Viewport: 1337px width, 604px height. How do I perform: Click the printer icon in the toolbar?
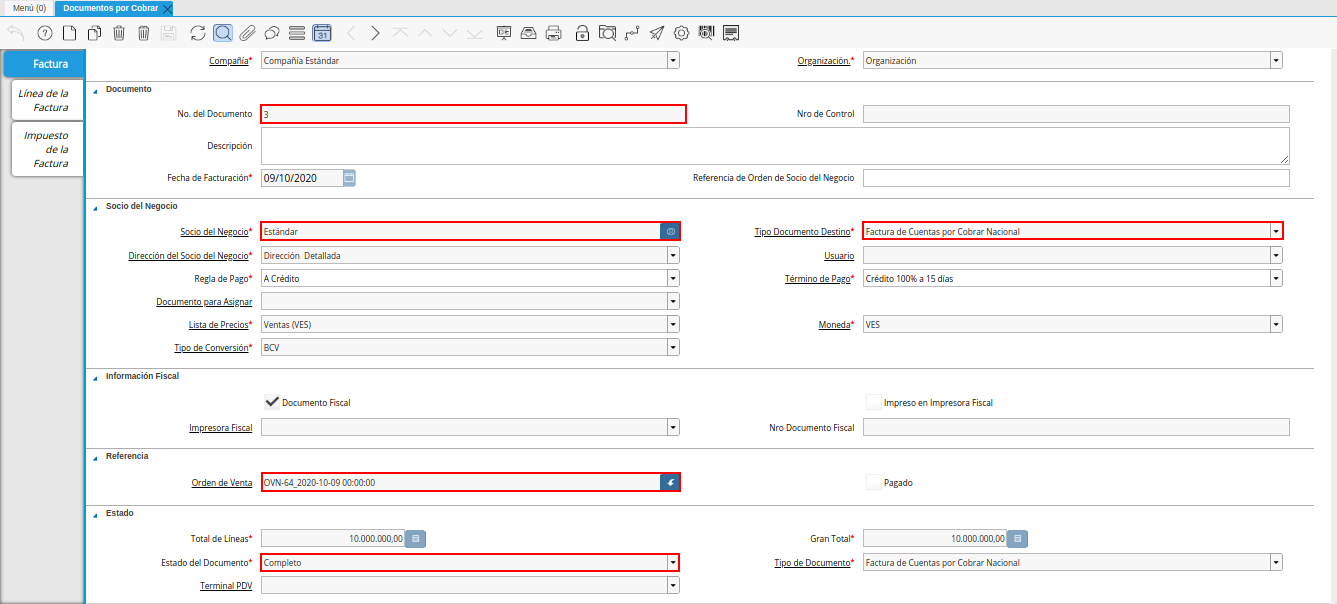point(553,33)
